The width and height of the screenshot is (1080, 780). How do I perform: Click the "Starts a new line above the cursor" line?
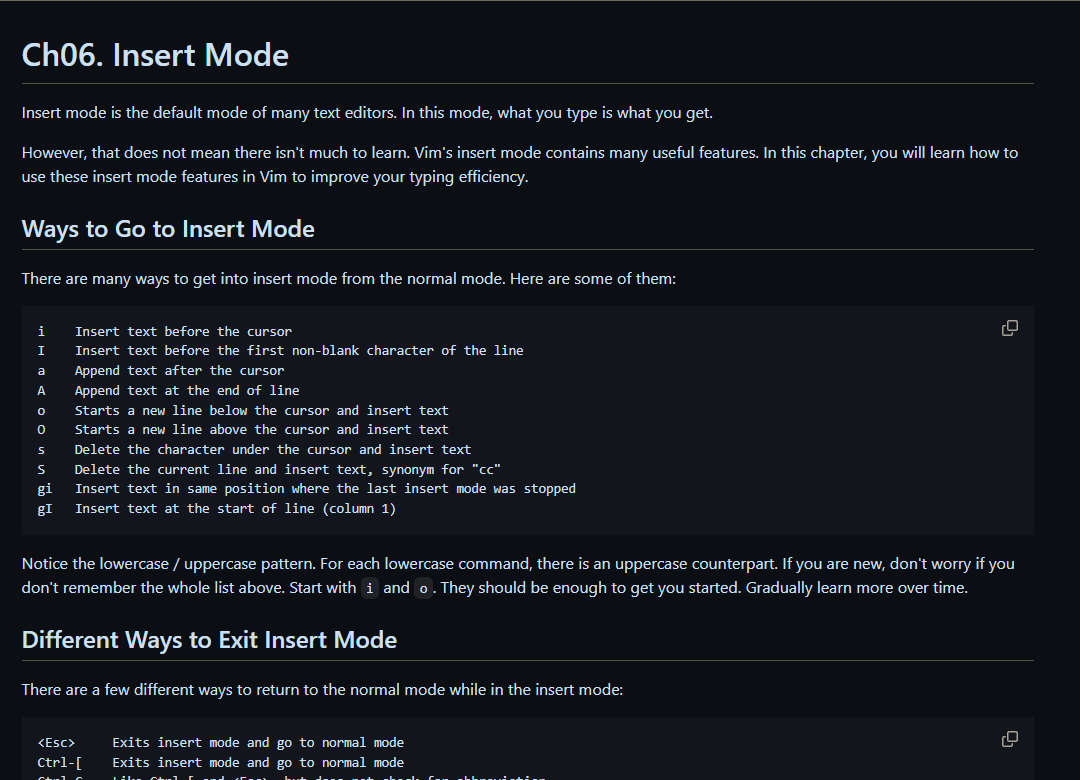261,430
